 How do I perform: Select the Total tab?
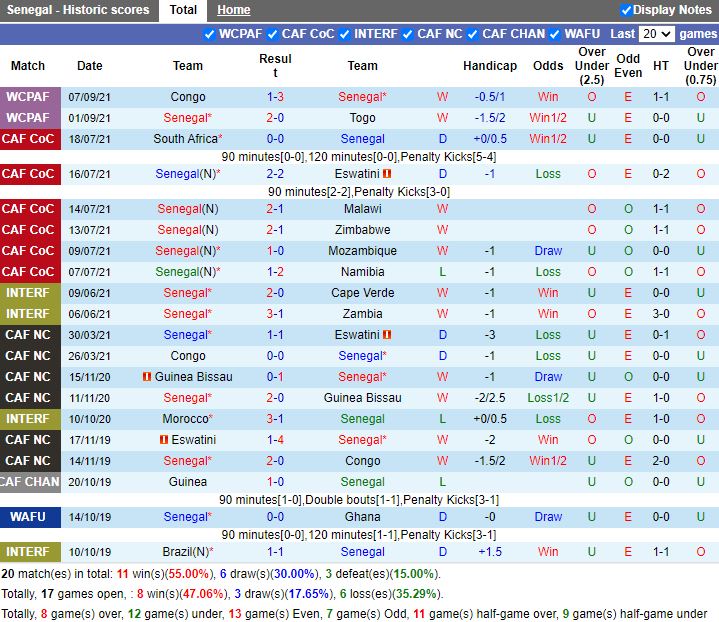[183, 10]
